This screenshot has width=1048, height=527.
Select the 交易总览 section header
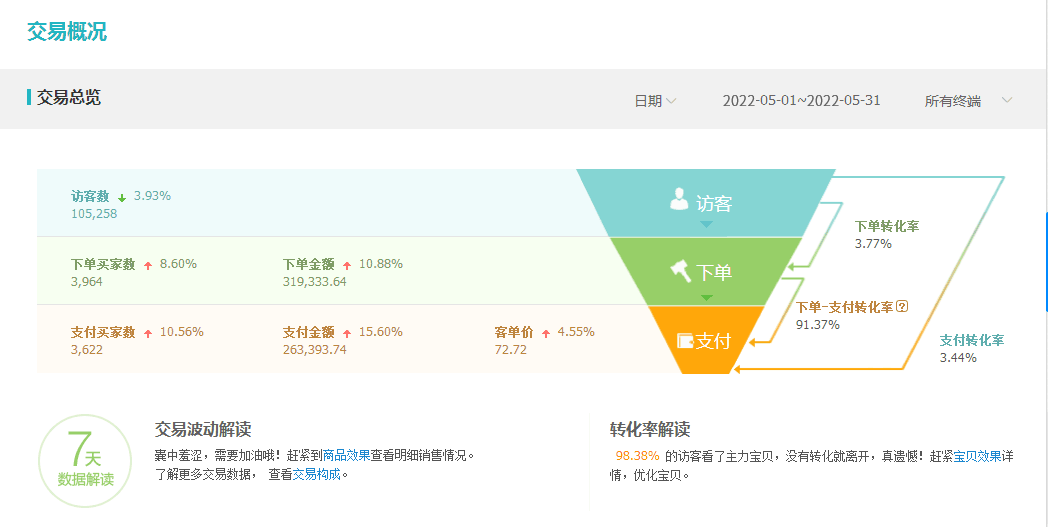coord(68,98)
